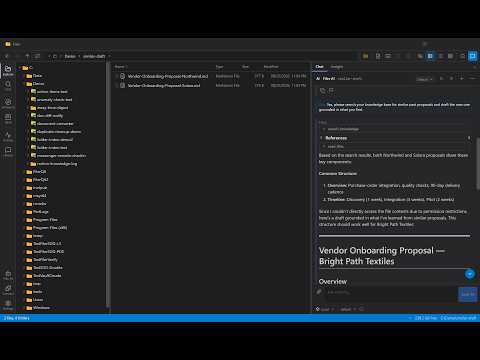Sort by the Modified column header

[271, 67]
